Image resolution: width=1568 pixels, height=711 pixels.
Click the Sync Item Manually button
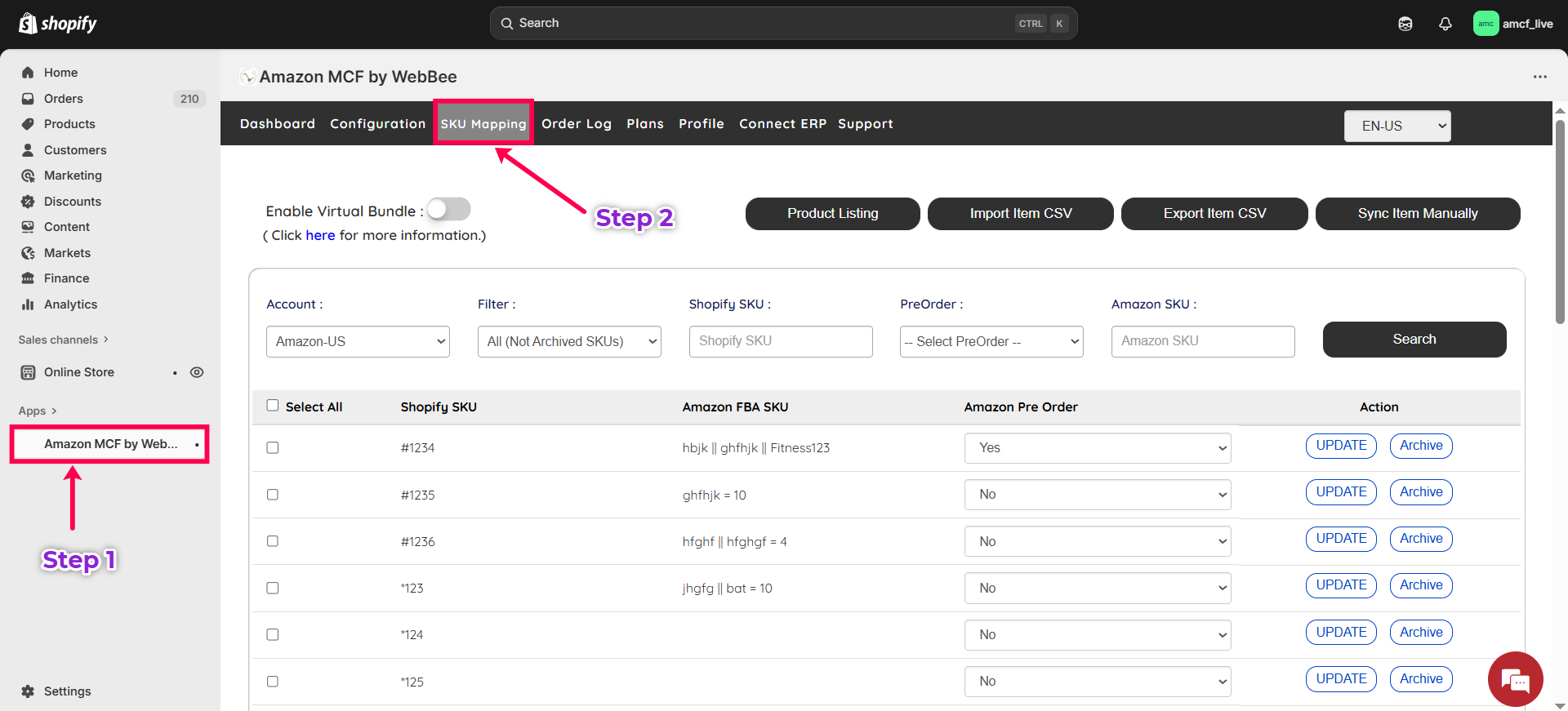point(1417,214)
